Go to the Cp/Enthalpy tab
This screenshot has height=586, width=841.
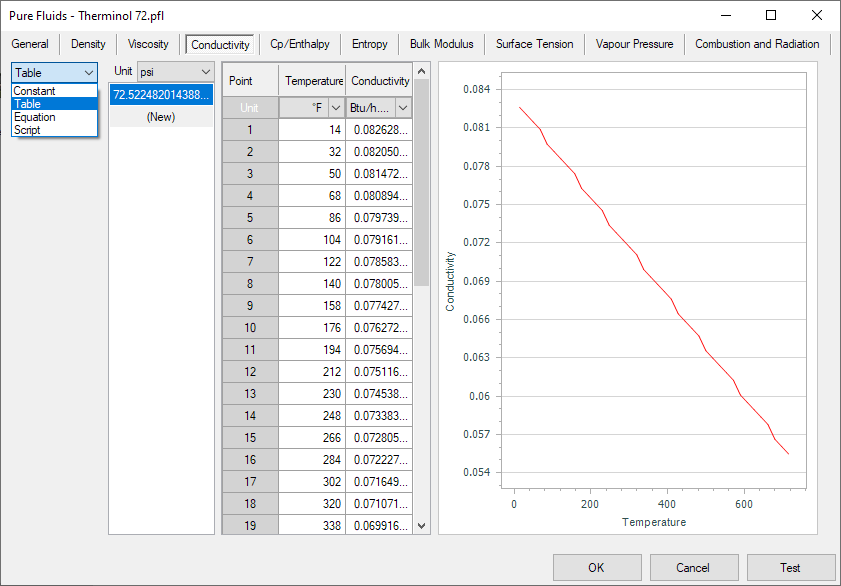[300, 44]
